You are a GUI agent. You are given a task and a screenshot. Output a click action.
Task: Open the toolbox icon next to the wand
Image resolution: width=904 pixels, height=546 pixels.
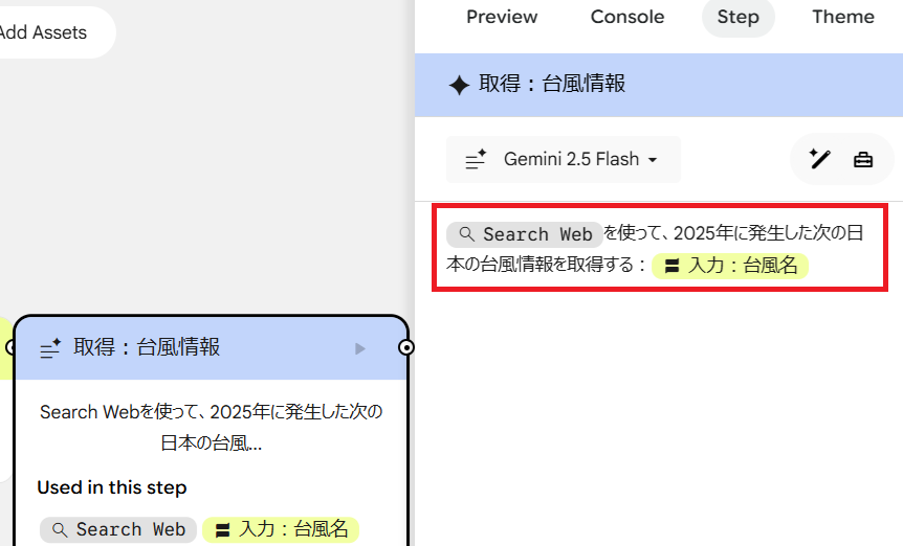click(863, 159)
